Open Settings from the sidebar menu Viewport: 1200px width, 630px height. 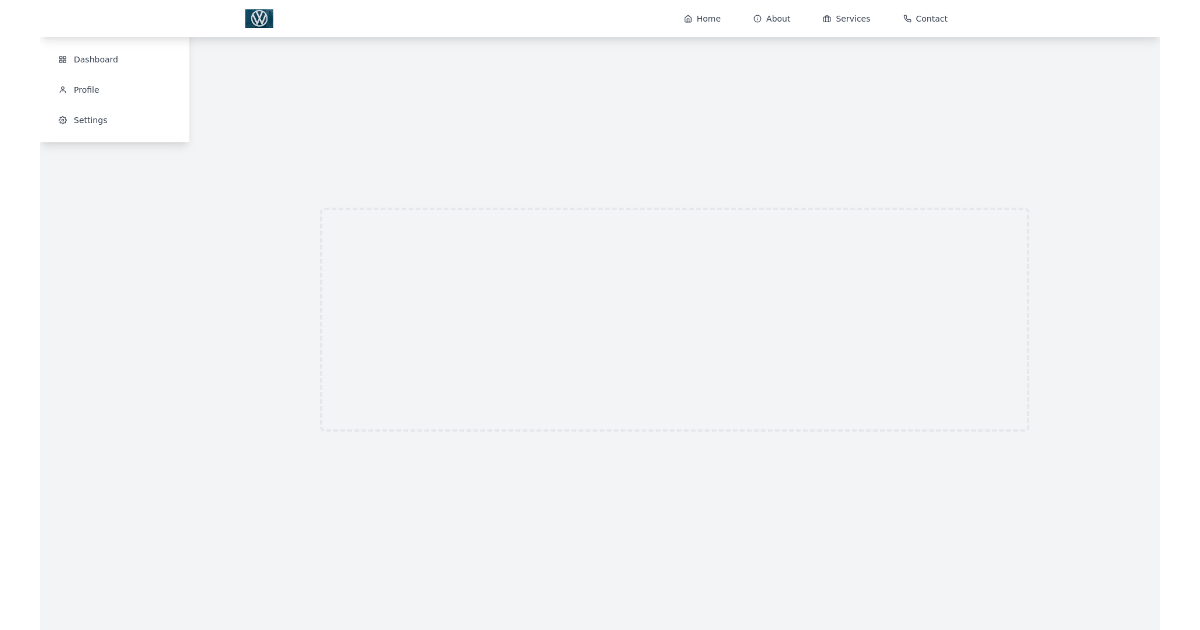coord(90,120)
